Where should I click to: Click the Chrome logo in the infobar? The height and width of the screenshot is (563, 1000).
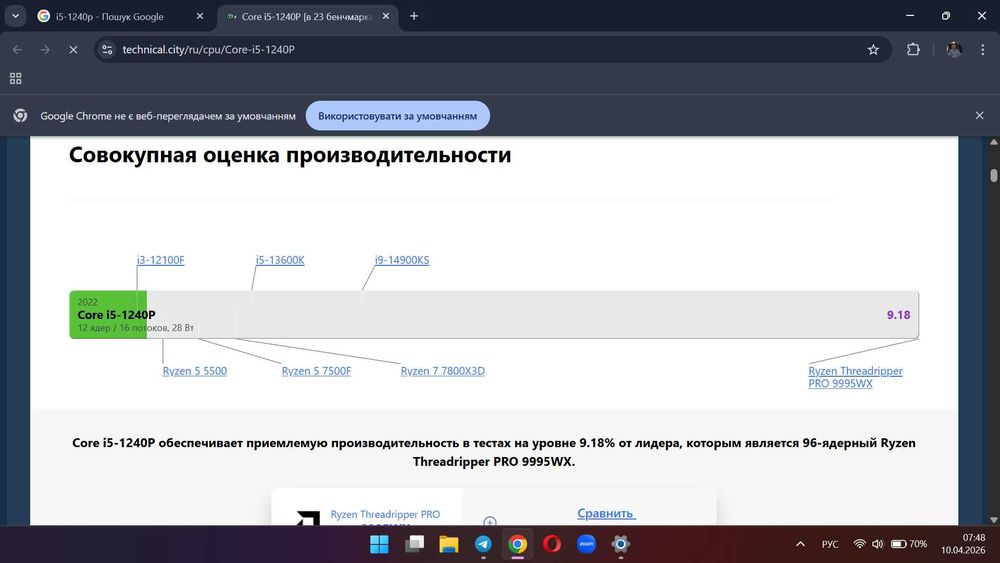pyautogui.click(x=20, y=115)
